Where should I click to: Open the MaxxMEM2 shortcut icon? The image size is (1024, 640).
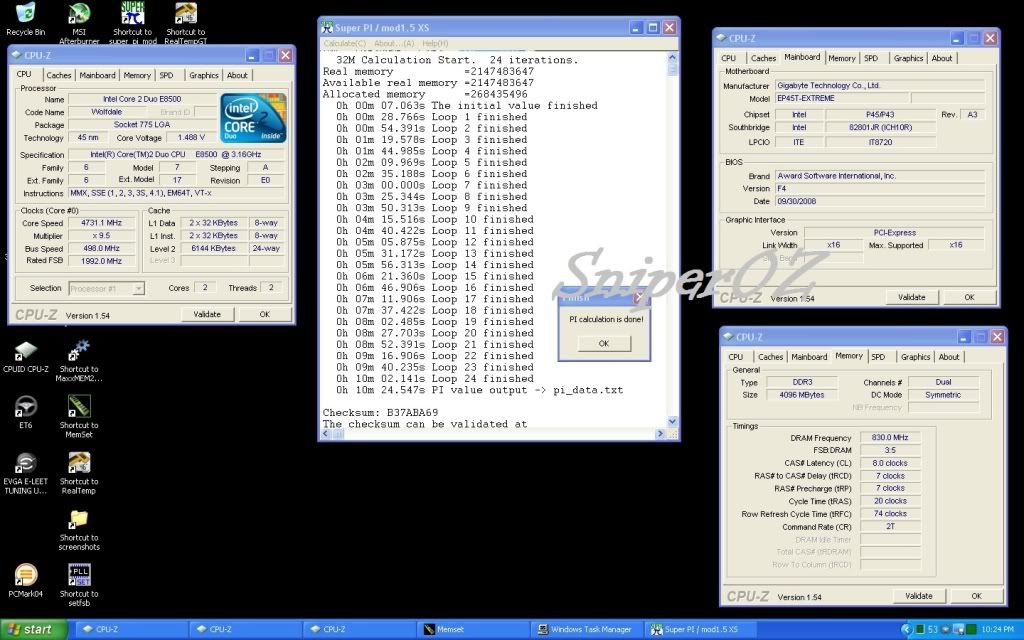tap(79, 351)
